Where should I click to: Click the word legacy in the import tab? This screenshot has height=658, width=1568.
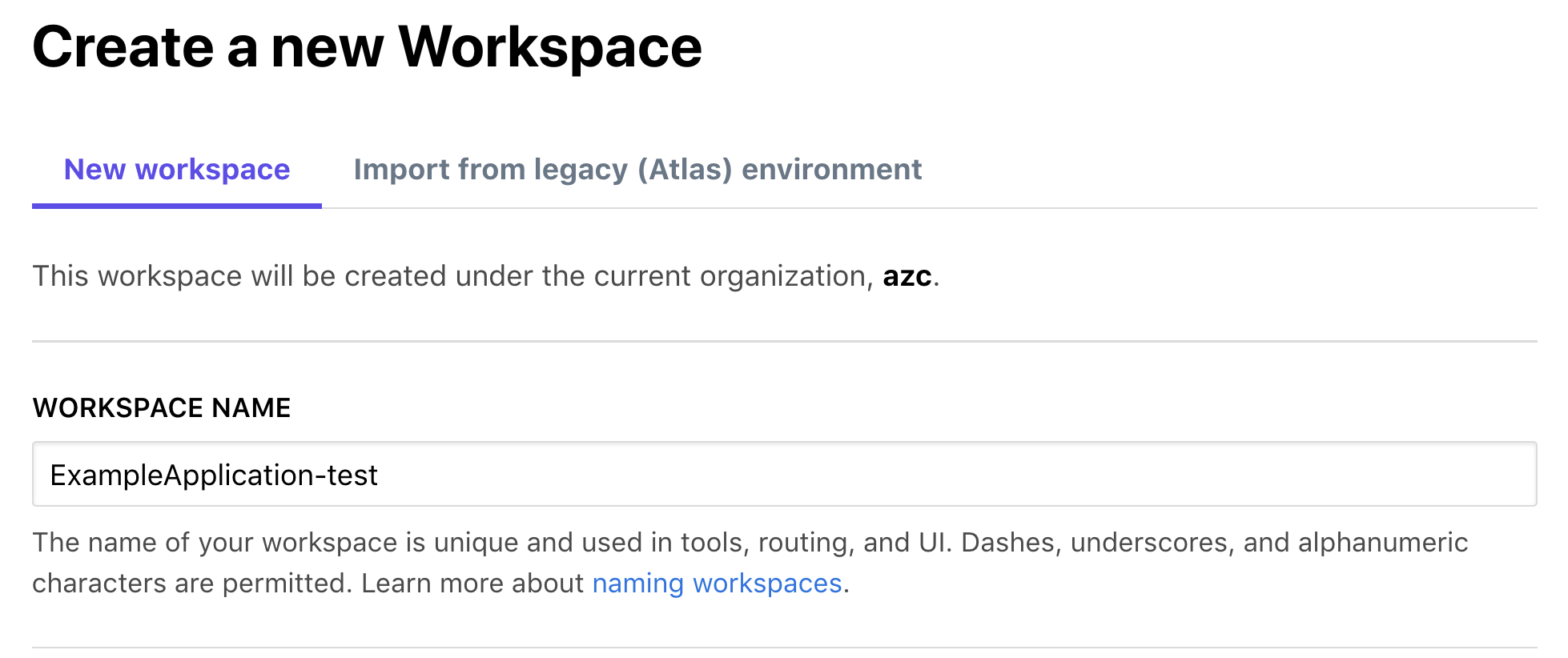click(581, 170)
